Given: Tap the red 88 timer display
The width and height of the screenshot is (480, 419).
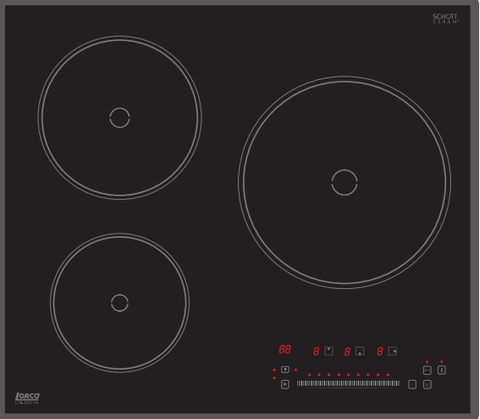Looking at the screenshot, I should tap(285, 349).
